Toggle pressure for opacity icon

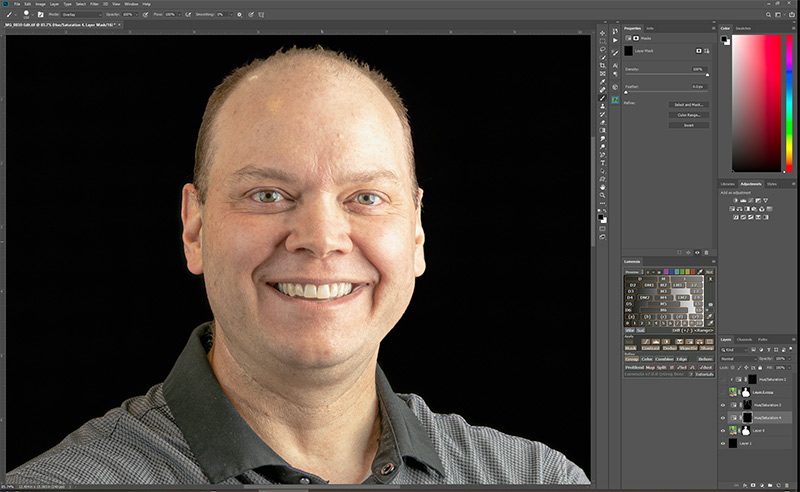145,15
